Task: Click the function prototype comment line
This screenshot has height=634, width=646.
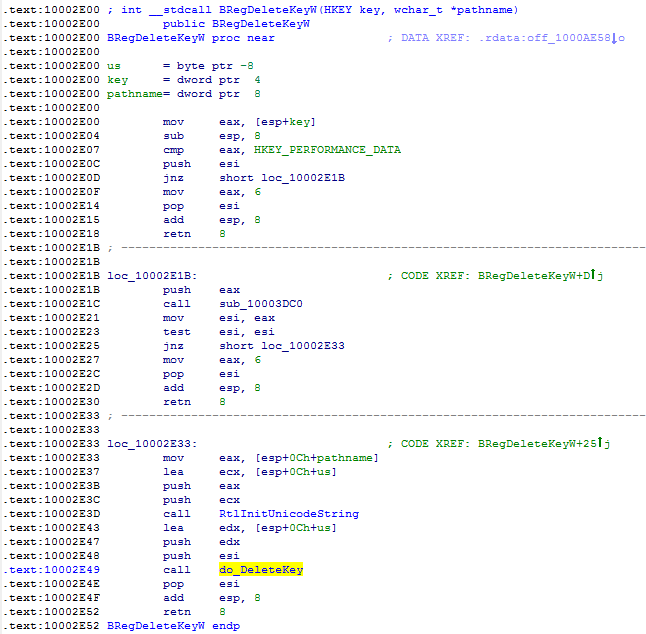Action: coord(312,10)
